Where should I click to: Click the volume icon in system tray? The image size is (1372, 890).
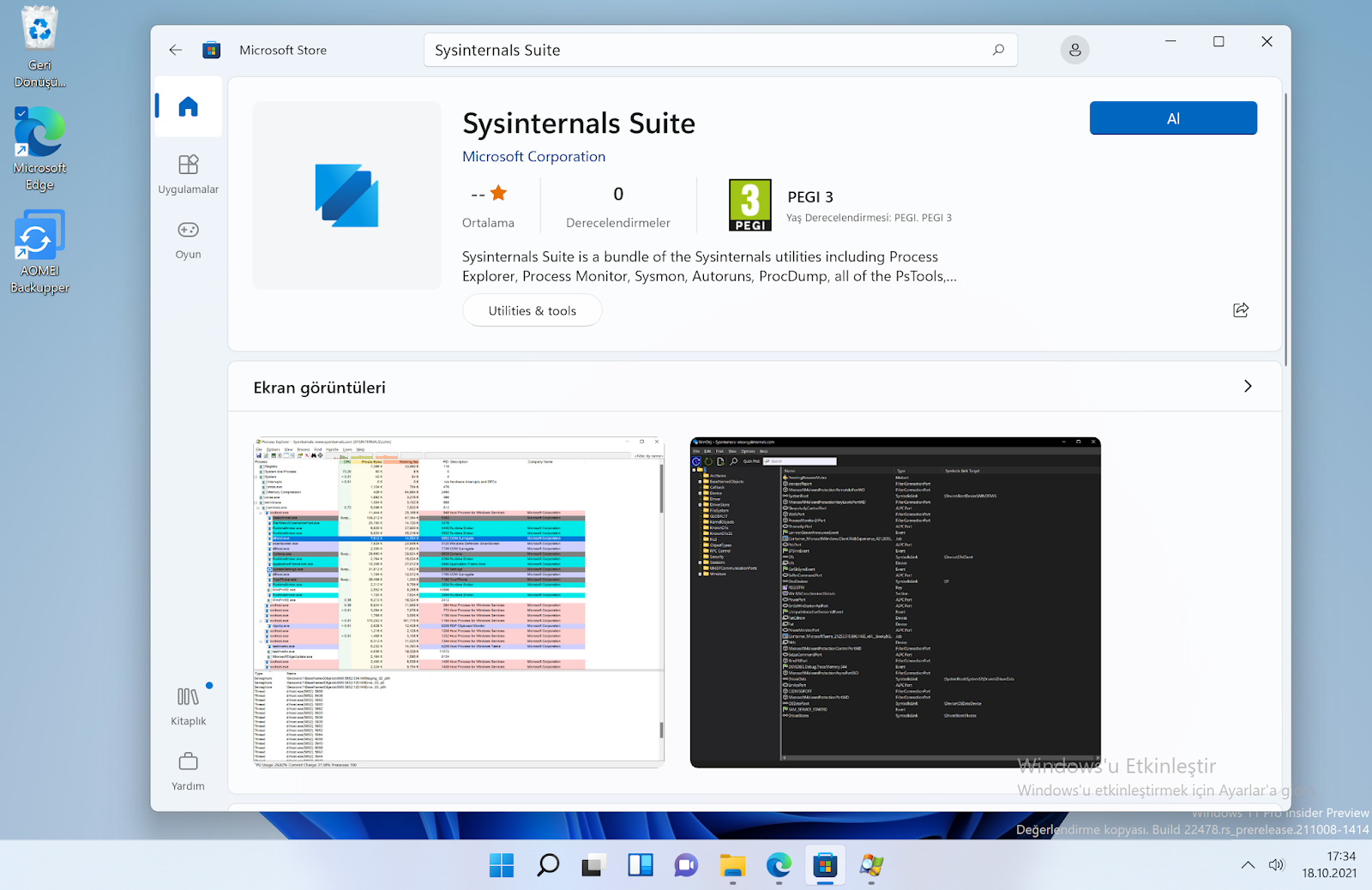pyautogui.click(x=1276, y=864)
